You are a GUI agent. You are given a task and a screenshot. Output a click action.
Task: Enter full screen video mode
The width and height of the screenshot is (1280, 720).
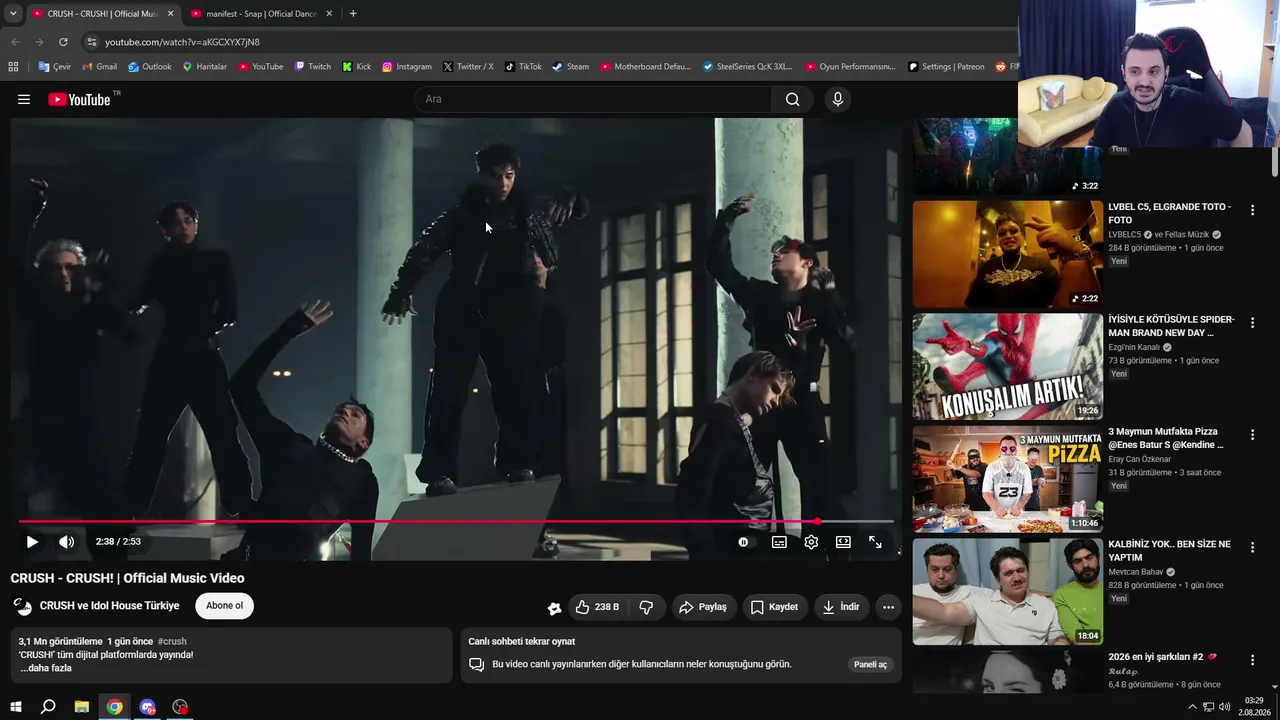coord(875,542)
